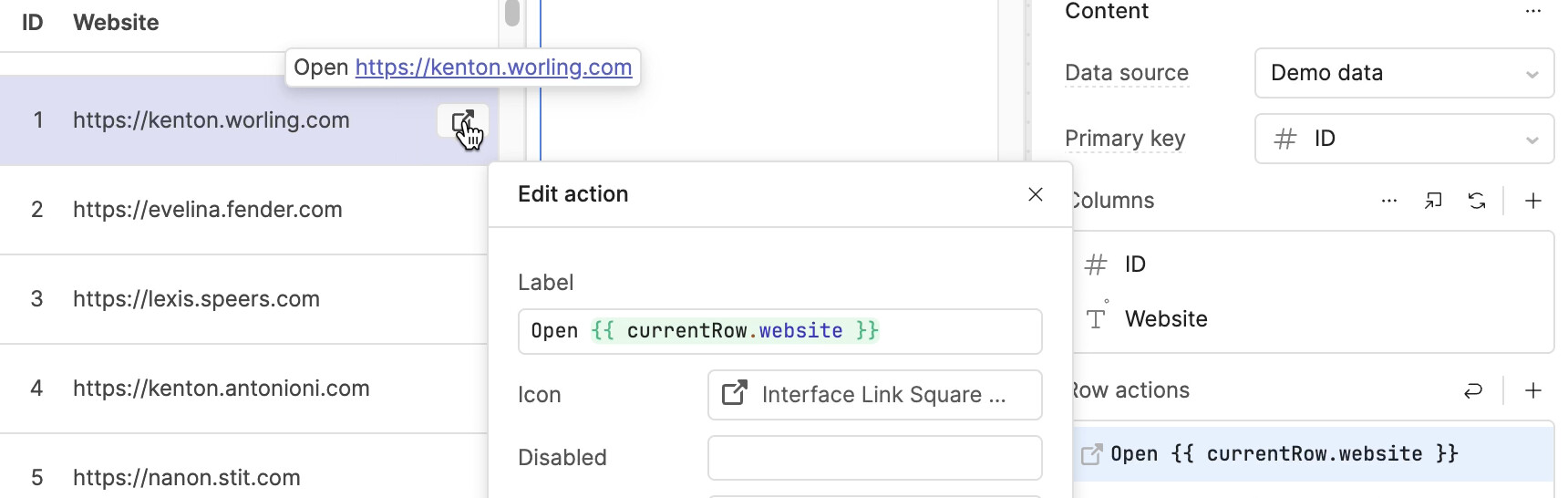Add a new row action with the plus icon
The height and width of the screenshot is (498, 1568).
1533,390
